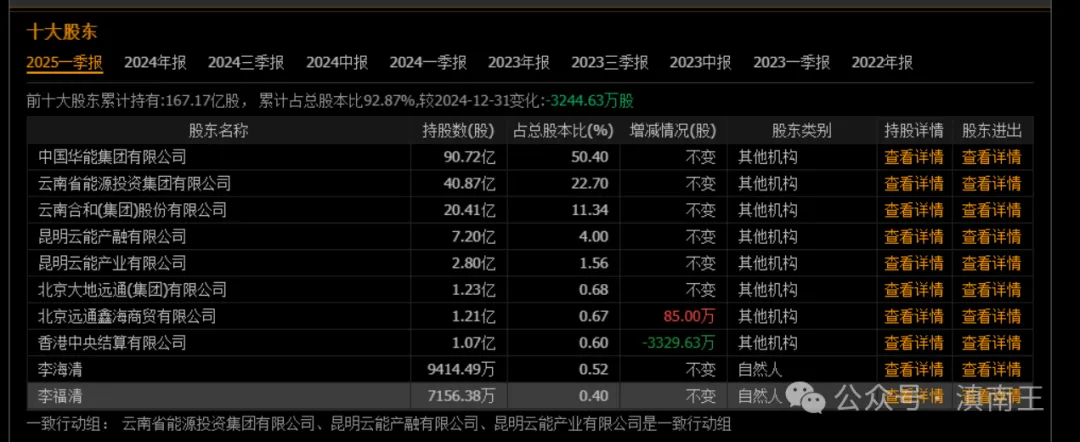Viewport: 1080px width, 442px height.
Task: Click the 9414.49万 share count cell
Action: (x=461, y=370)
